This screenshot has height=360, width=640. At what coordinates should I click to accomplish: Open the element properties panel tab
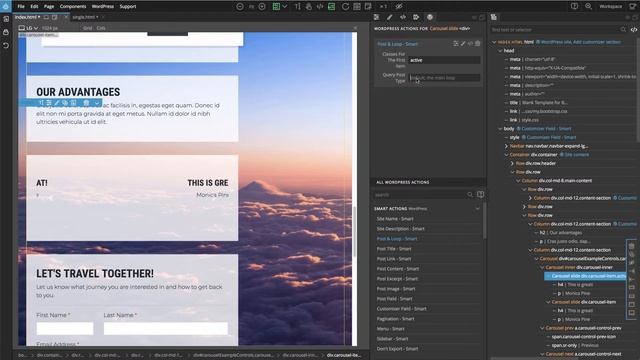pyautogui.click(x=376, y=17)
